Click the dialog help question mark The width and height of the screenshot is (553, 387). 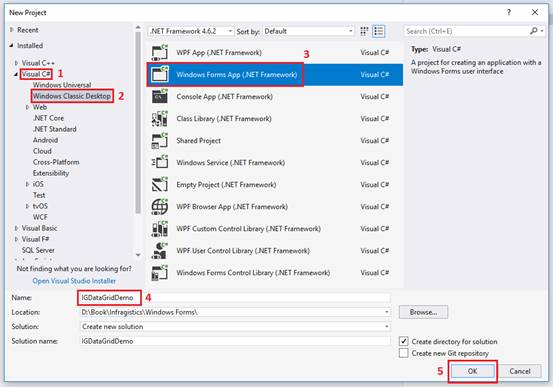tap(509, 12)
